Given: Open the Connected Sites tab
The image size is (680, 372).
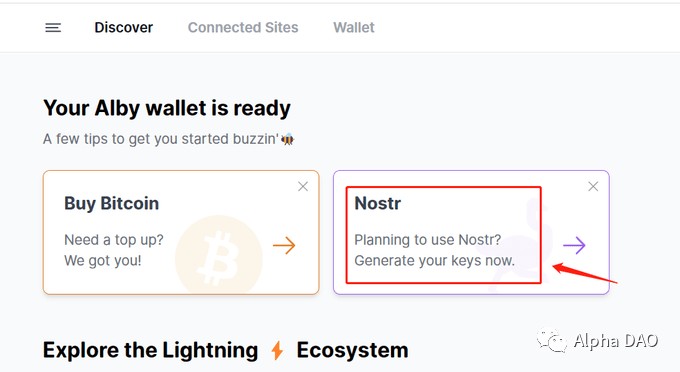Looking at the screenshot, I should pyautogui.click(x=243, y=27).
